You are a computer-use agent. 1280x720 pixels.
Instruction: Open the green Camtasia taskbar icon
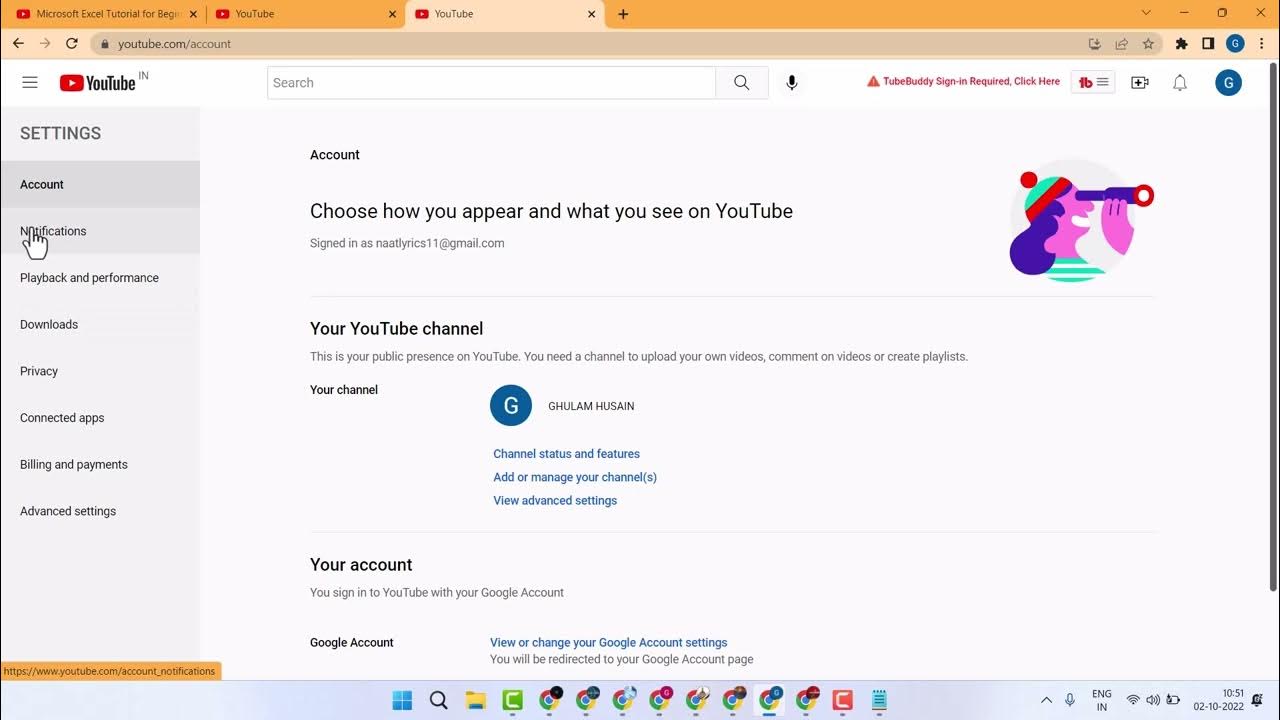tap(513, 700)
